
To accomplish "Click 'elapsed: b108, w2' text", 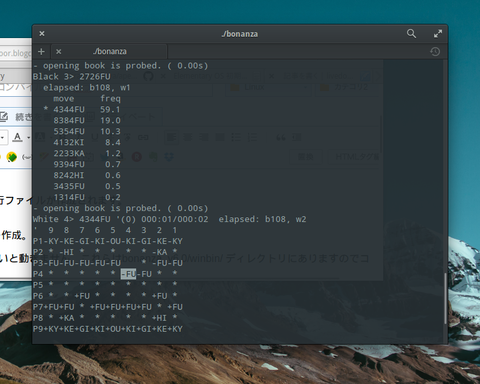I will (262, 219).
